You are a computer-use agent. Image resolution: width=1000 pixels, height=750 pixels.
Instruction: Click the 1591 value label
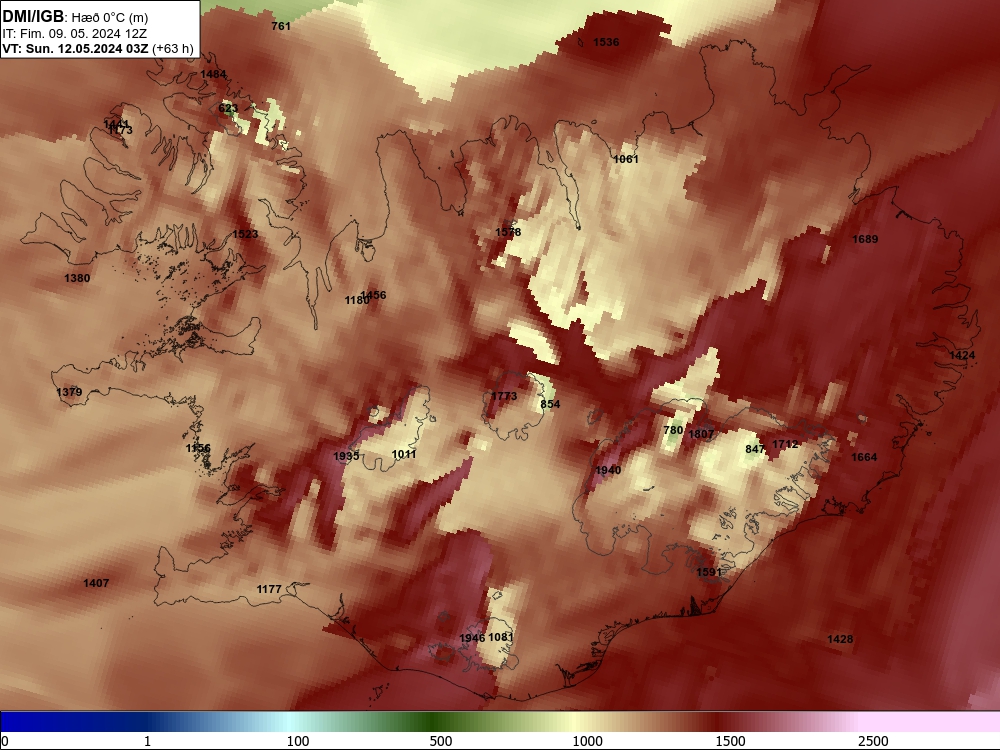coord(709,572)
